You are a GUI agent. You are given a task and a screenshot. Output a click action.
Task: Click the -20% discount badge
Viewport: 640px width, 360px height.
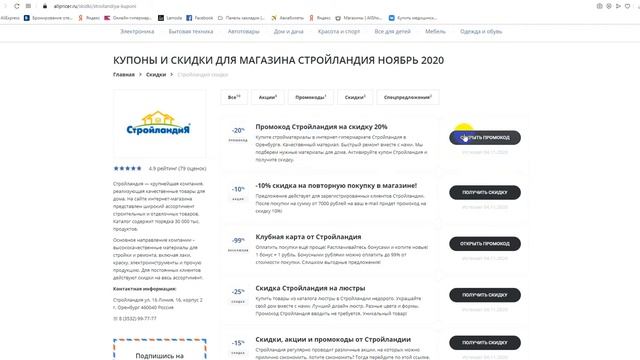point(238,131)
